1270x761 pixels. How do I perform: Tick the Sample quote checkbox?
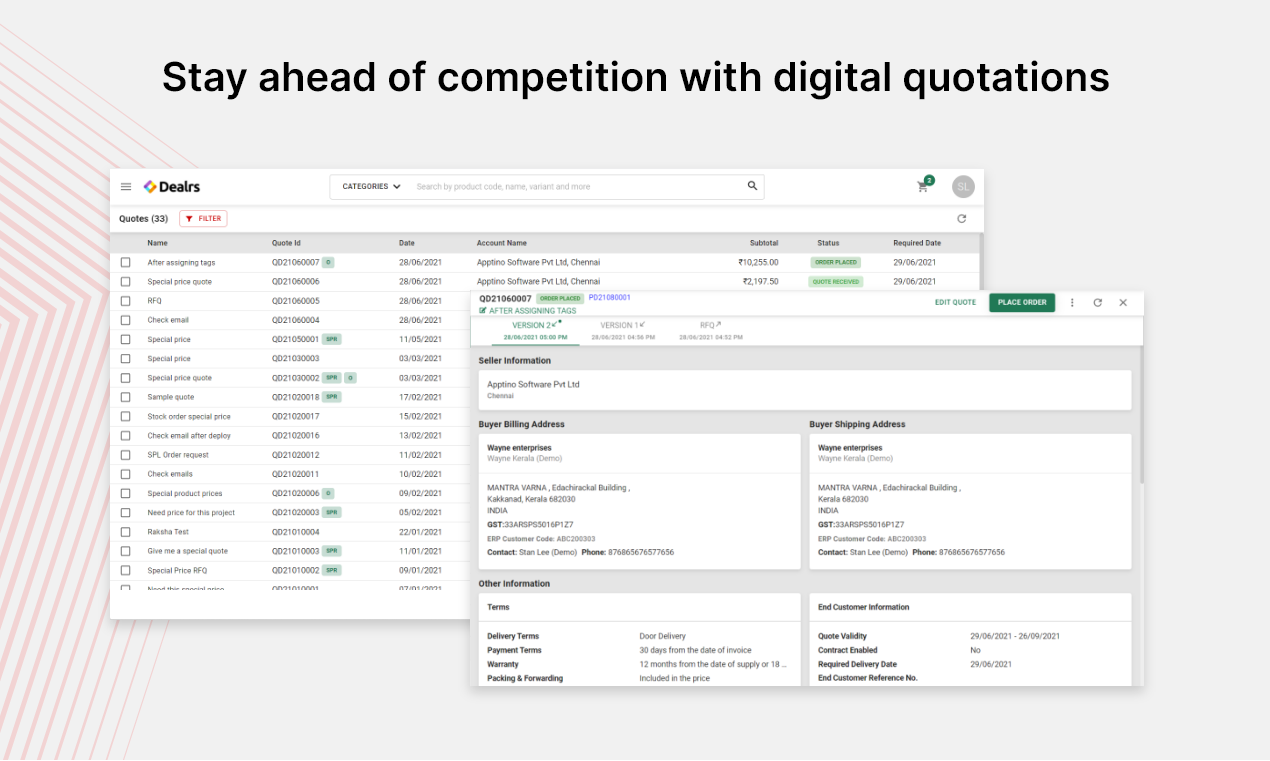[x=125, y=397]
